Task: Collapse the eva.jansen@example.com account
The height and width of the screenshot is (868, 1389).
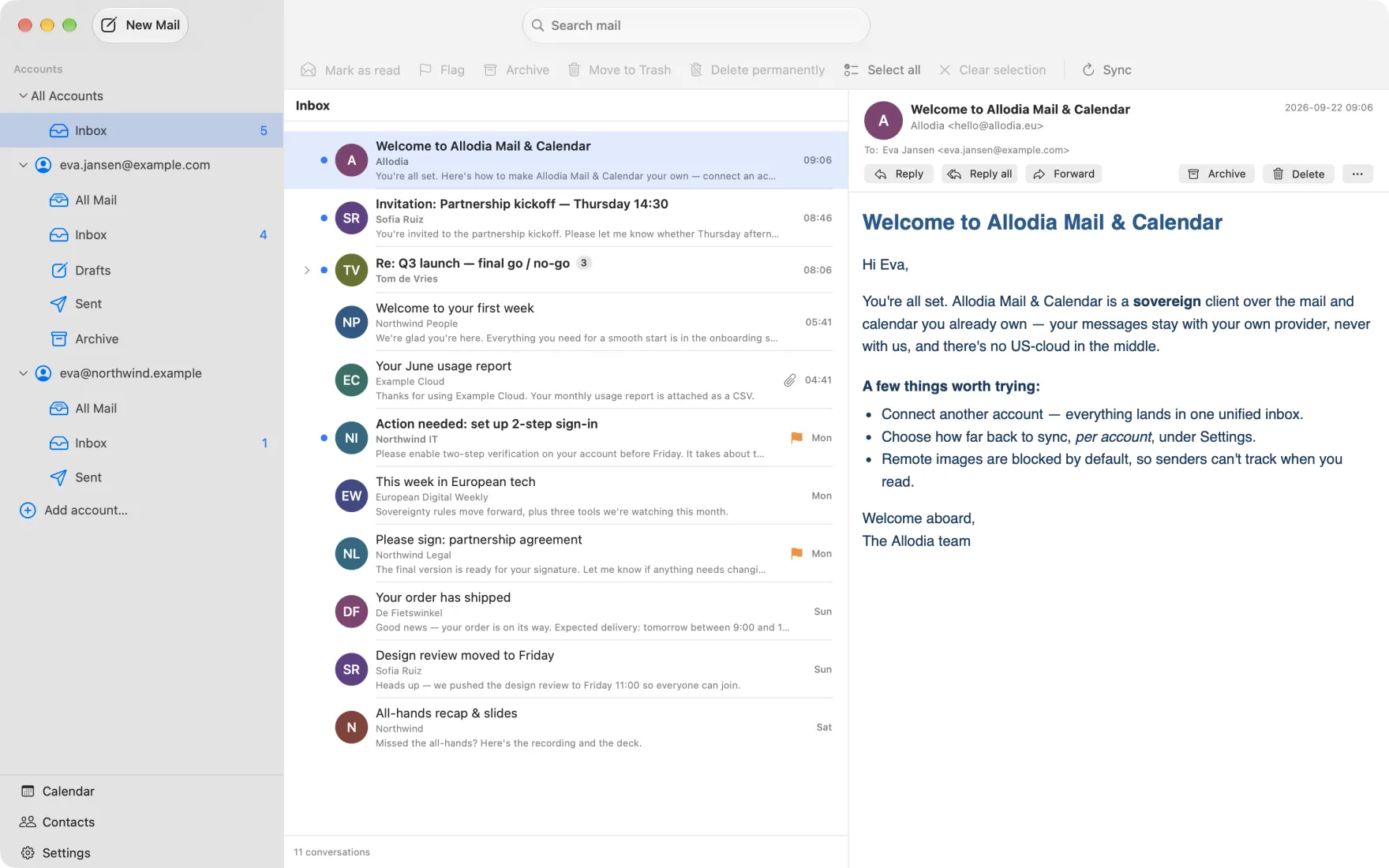Action: [23, 165]
